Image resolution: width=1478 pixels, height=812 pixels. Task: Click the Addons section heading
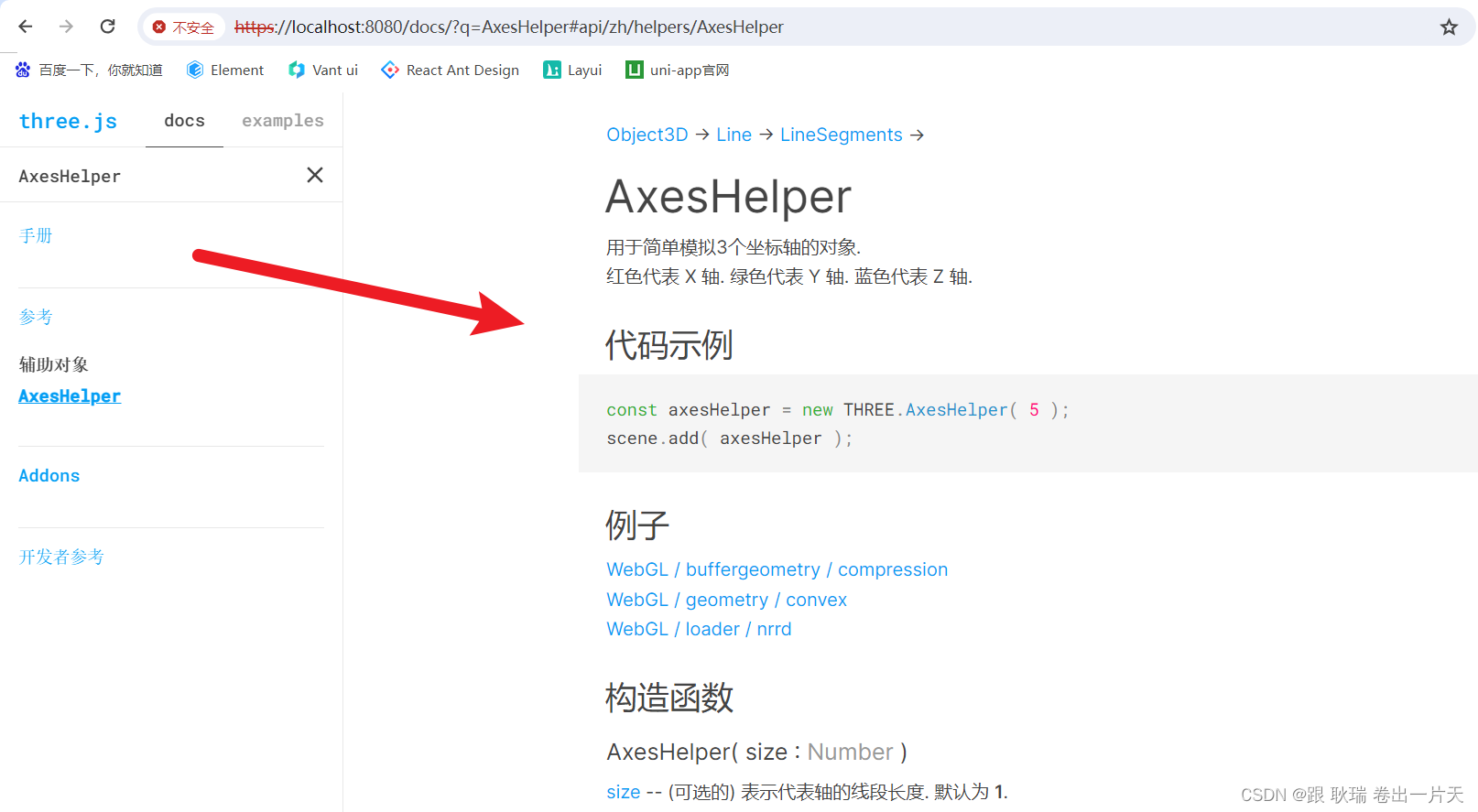(49, 476)
